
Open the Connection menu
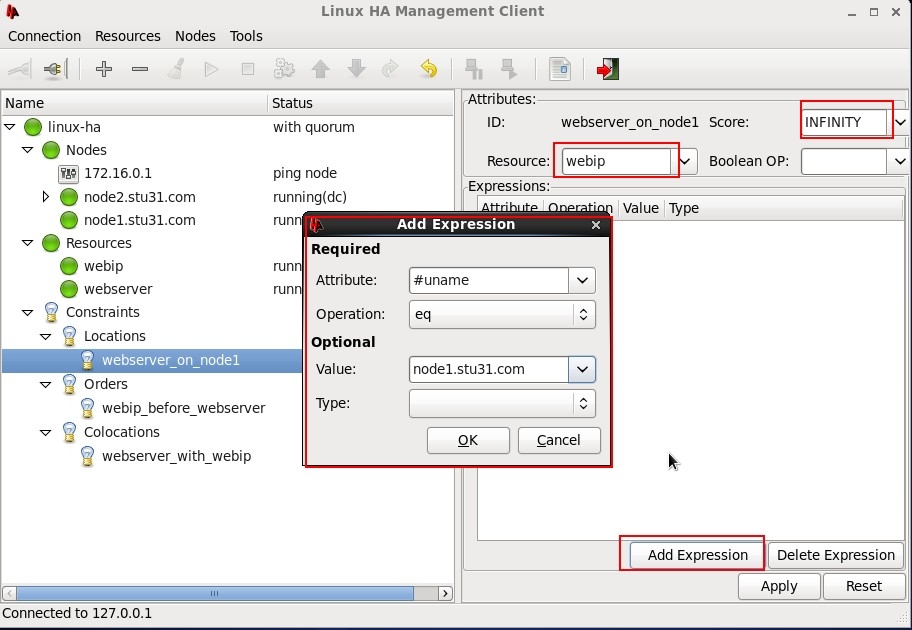tap(44, 36)
